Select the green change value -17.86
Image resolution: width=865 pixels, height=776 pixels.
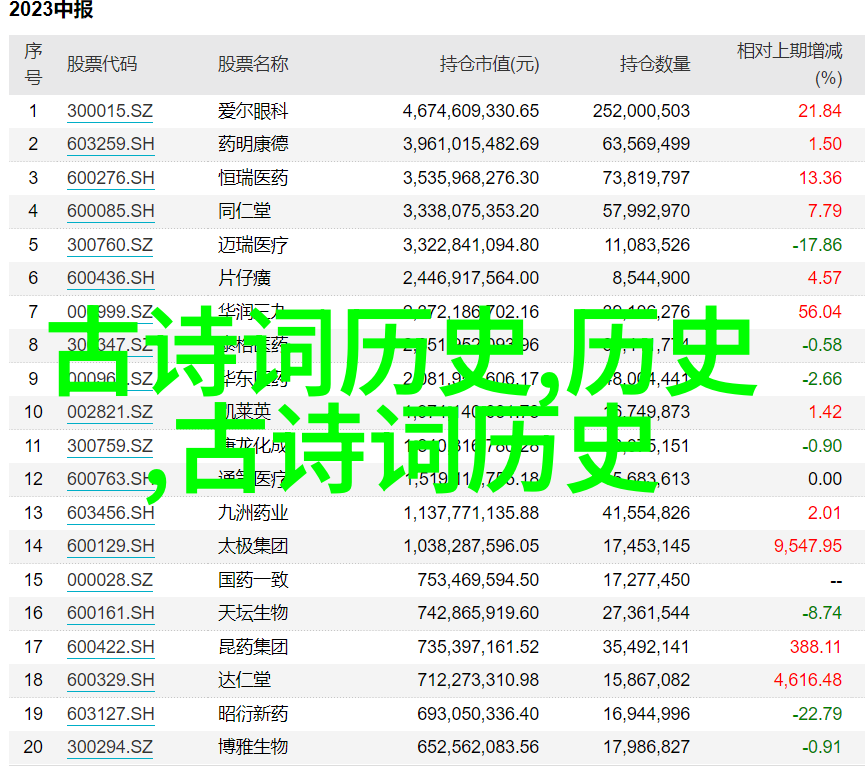817,245
